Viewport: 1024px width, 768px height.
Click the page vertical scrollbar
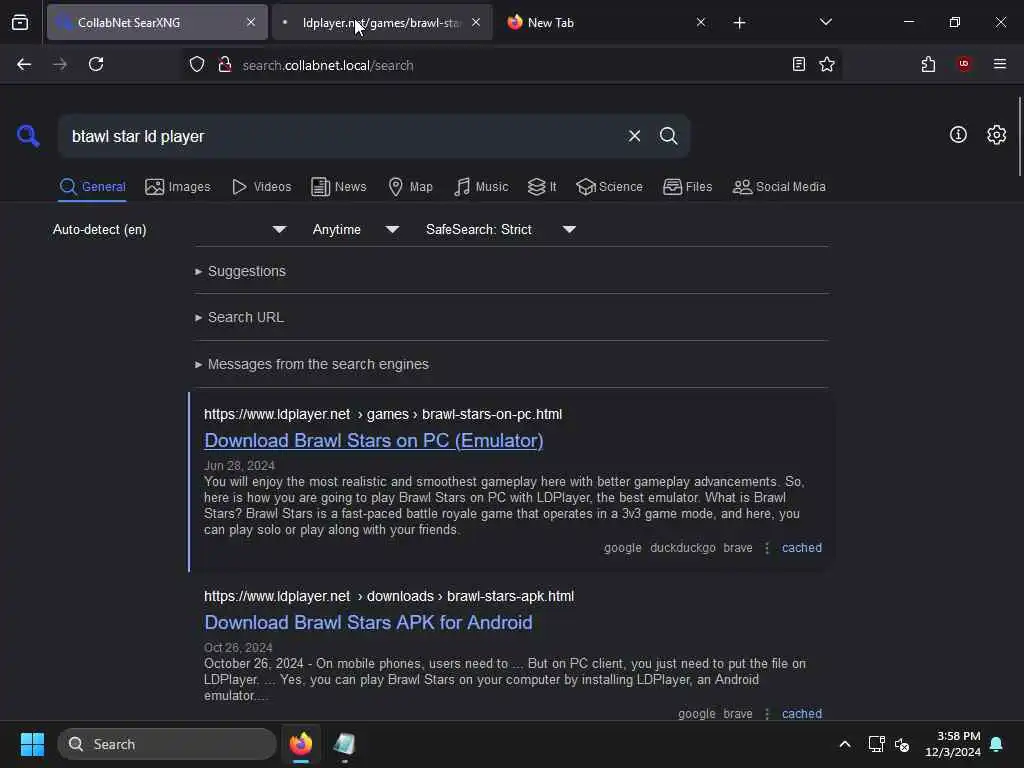pos(1019,136)
